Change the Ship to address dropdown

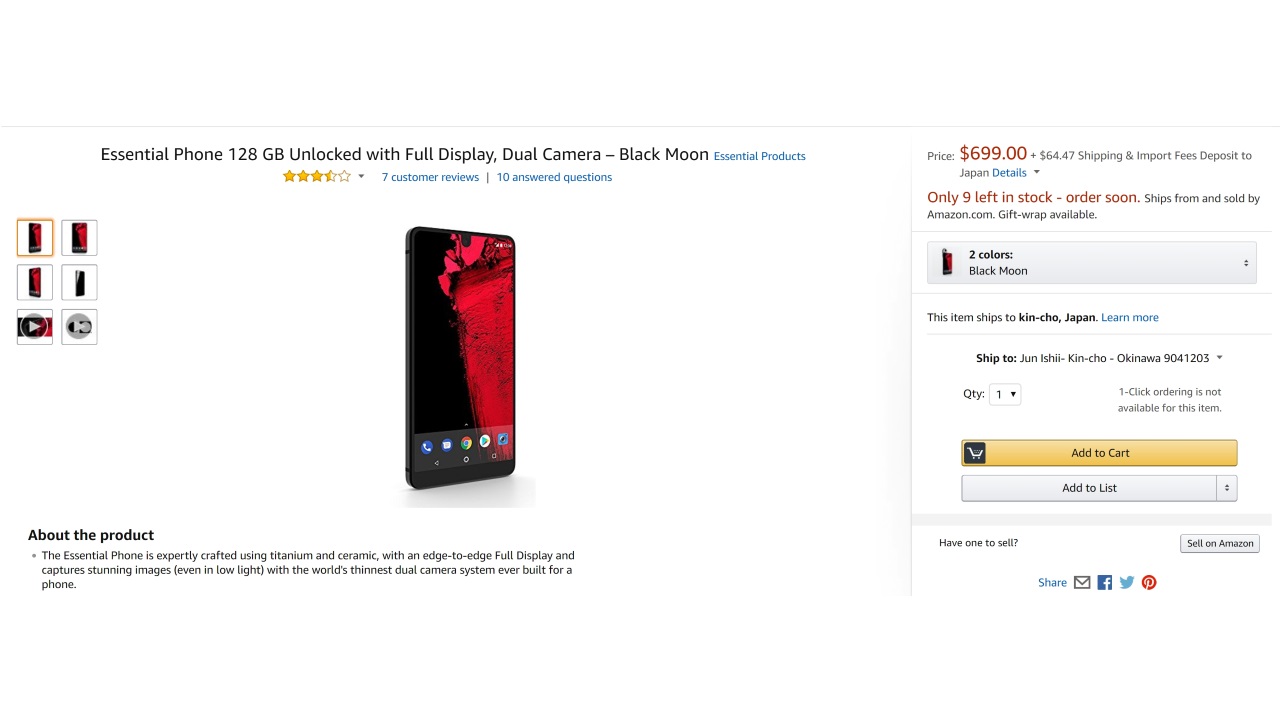1099,358
